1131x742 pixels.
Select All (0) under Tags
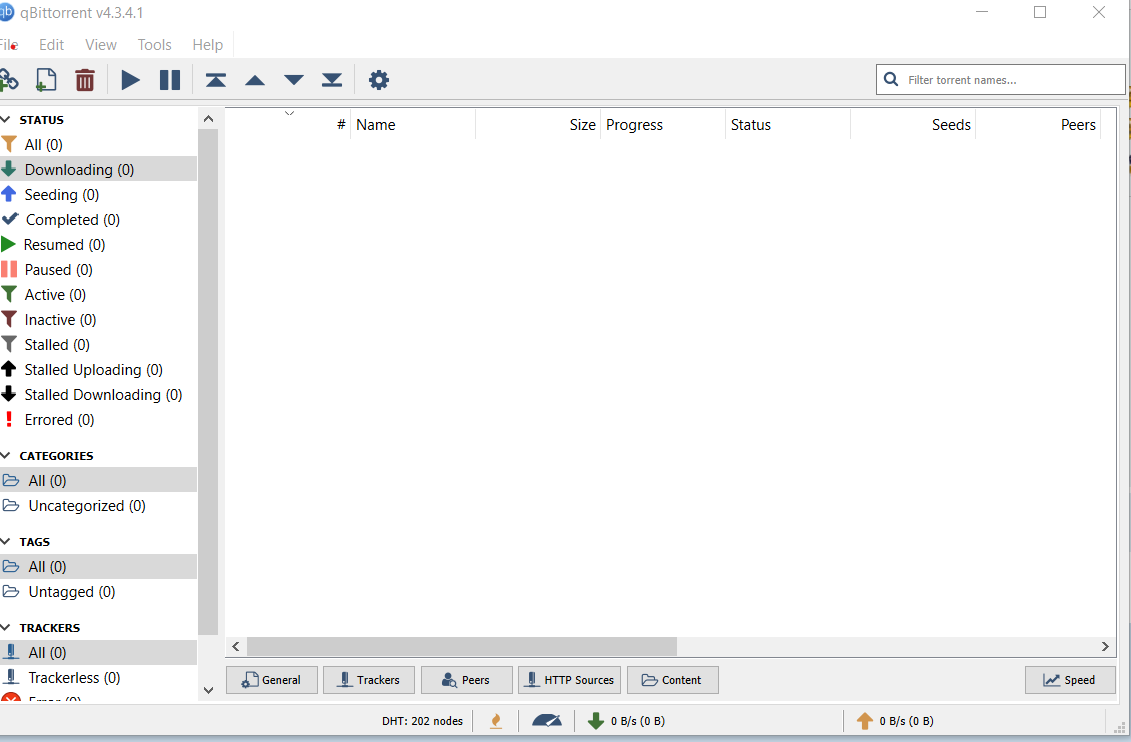(98, 566)
